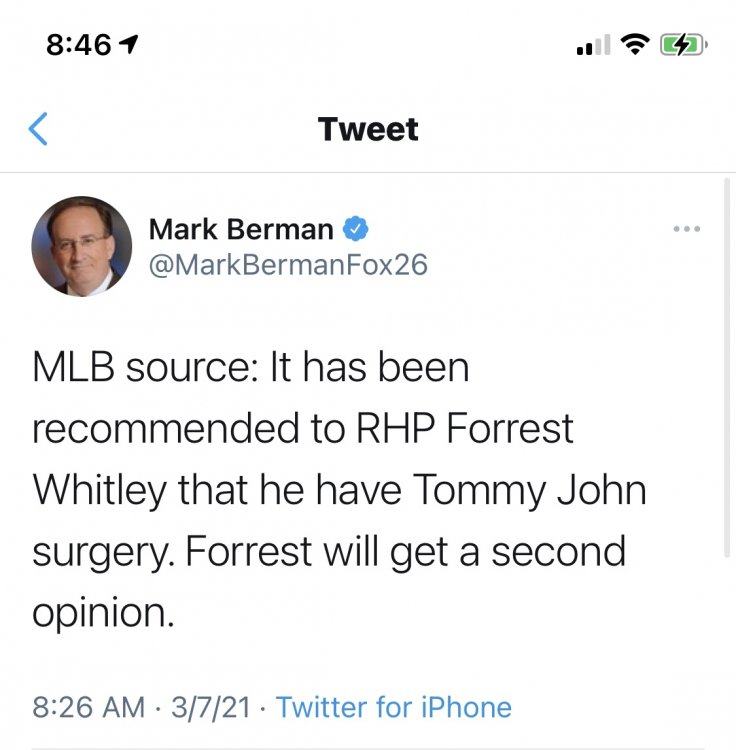Tap the 8:26 AM timestamp
Viewport: 736px width, 750px height.
88,707
